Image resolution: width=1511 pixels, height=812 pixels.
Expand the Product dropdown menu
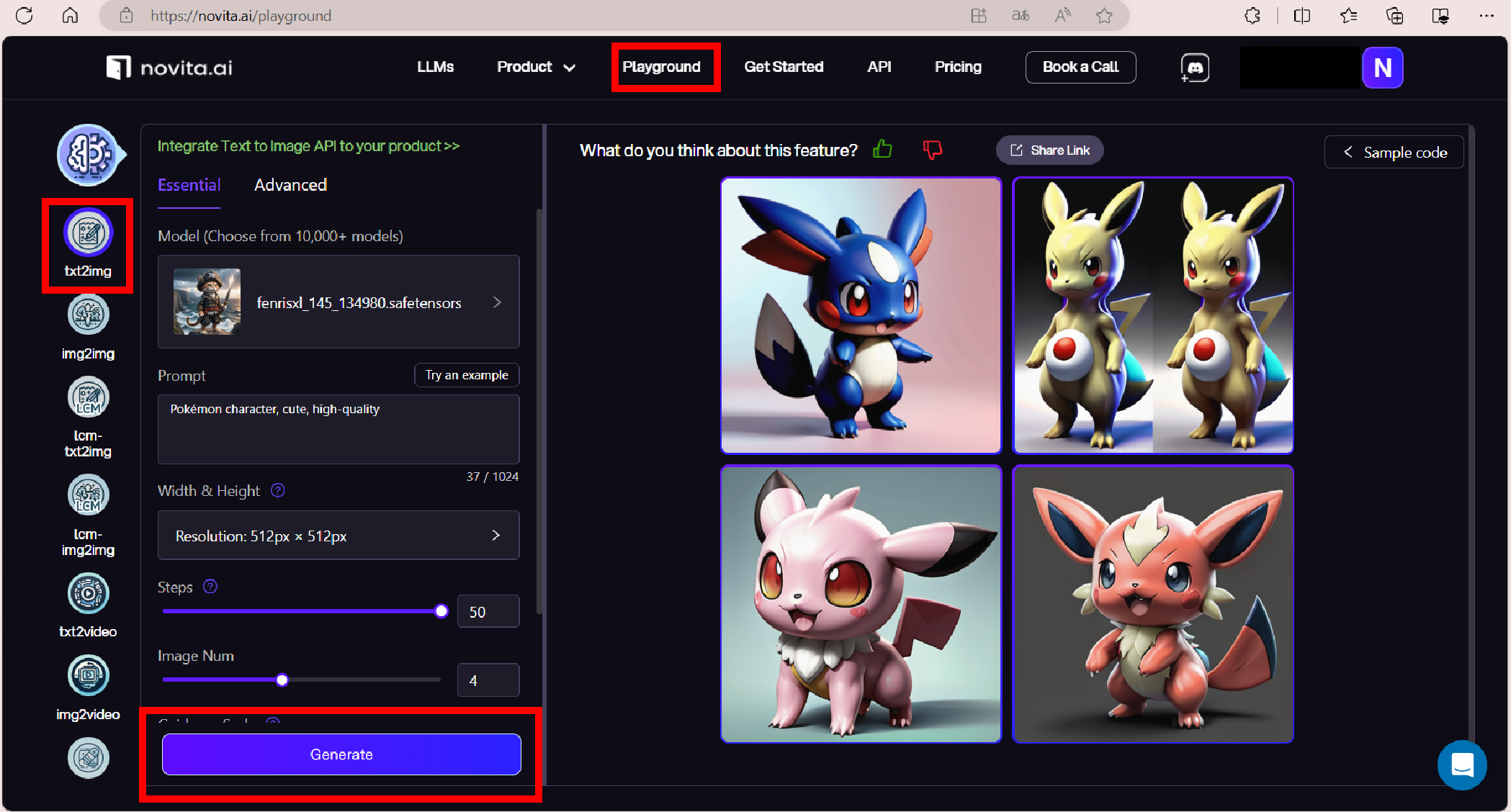536,67
